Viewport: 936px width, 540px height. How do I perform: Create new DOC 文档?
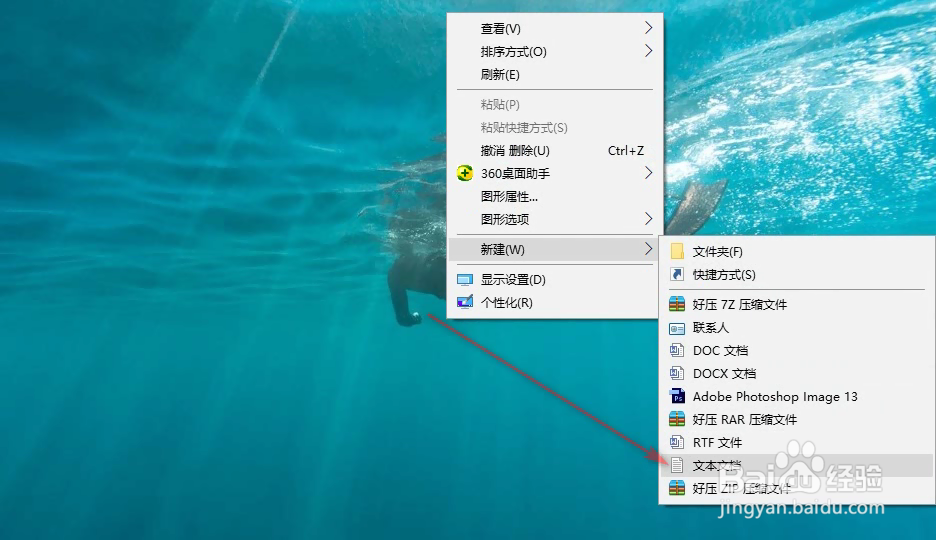coord(797,350)
